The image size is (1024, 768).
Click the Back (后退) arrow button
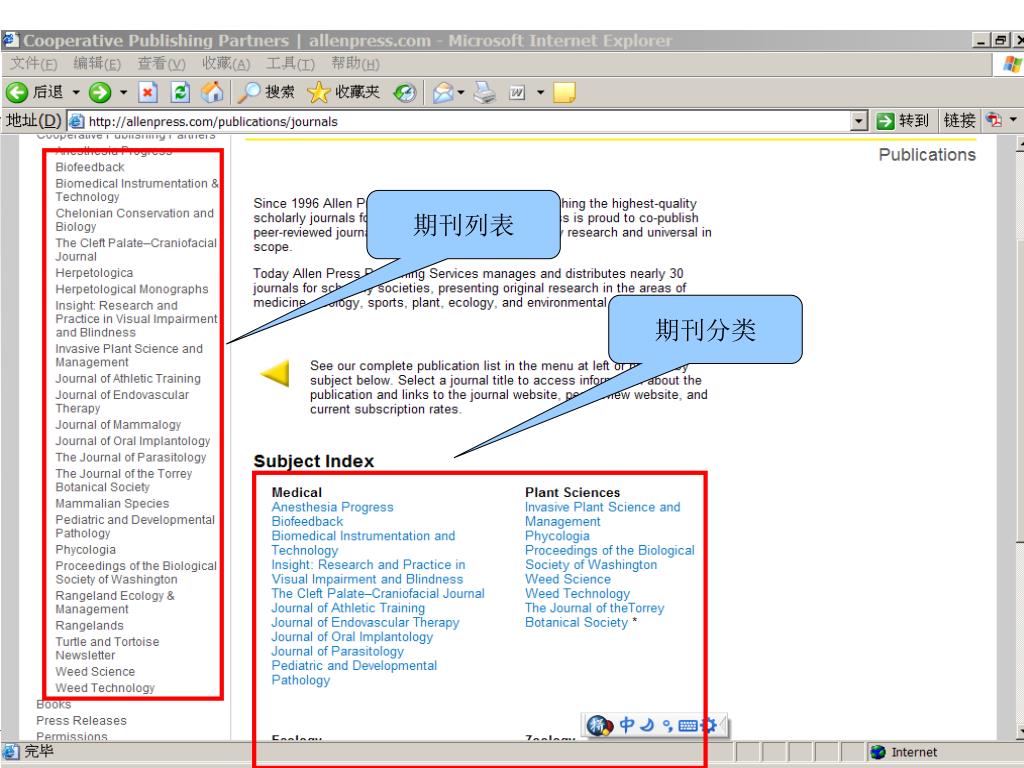[x=17, y=93]
